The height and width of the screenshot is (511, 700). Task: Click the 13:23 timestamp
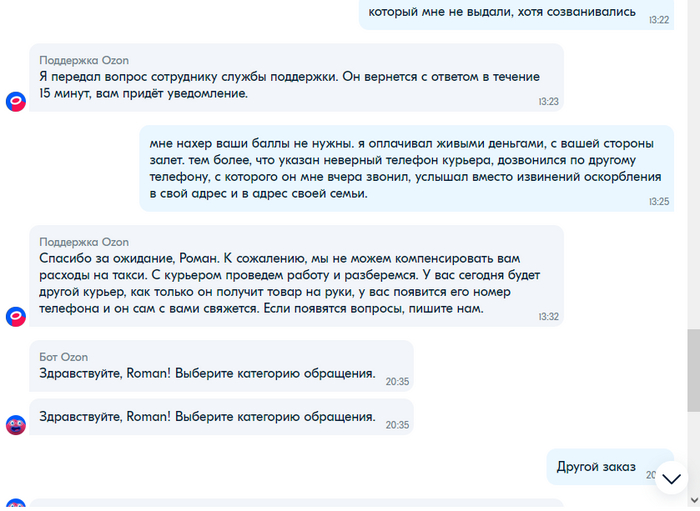(x=549, y=102)
